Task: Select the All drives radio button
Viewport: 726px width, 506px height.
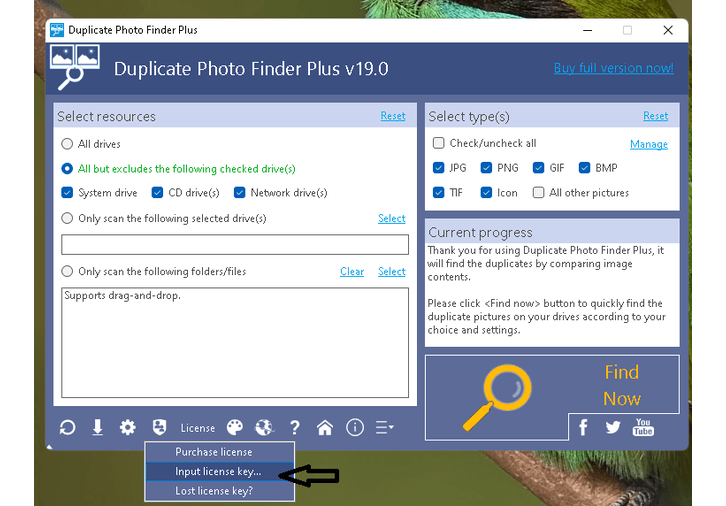Action: tap(67, 144)
